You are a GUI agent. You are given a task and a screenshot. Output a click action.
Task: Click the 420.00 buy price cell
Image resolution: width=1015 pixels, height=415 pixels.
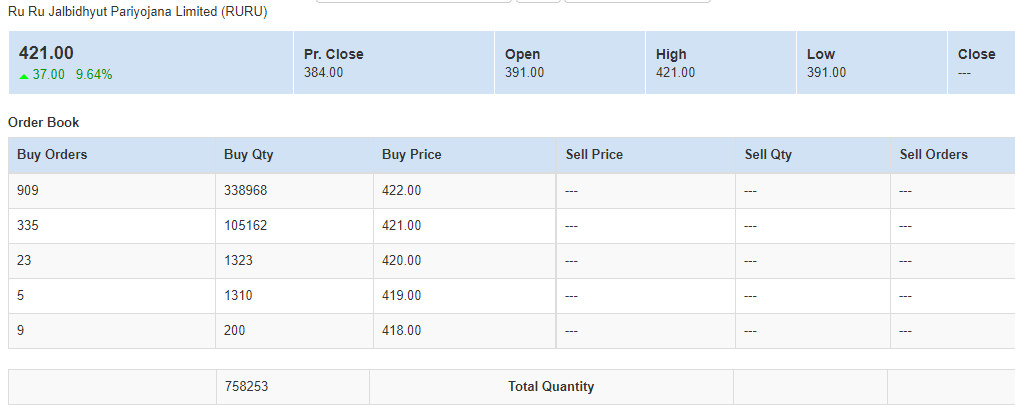(401, 261)
